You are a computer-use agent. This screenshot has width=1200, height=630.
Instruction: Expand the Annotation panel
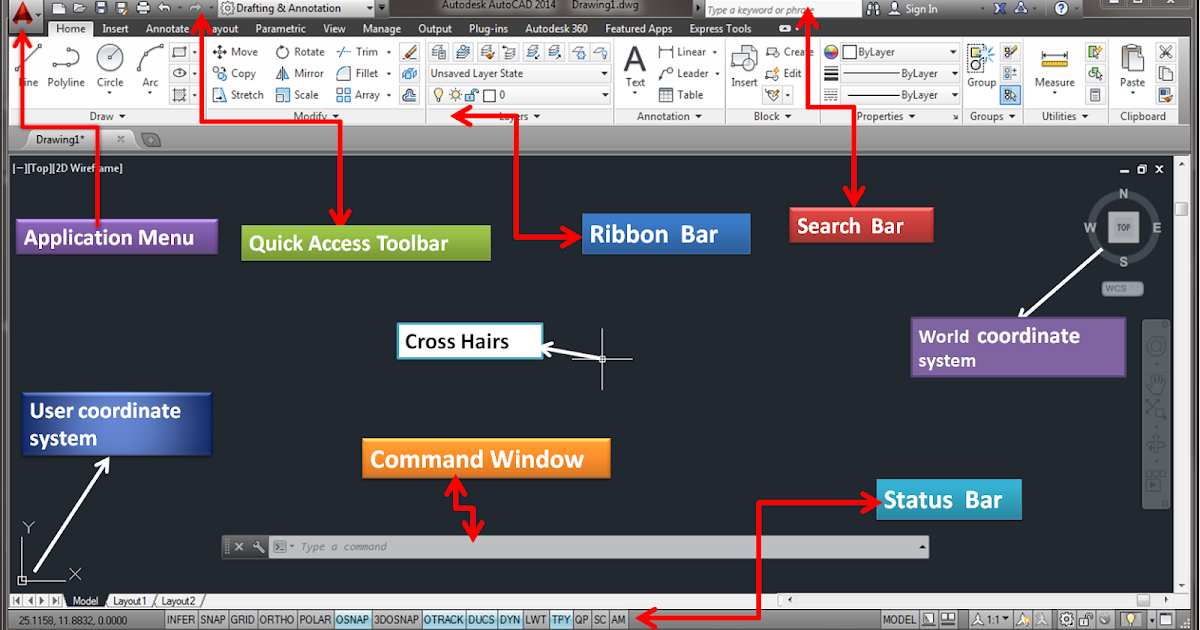[669, 117]
